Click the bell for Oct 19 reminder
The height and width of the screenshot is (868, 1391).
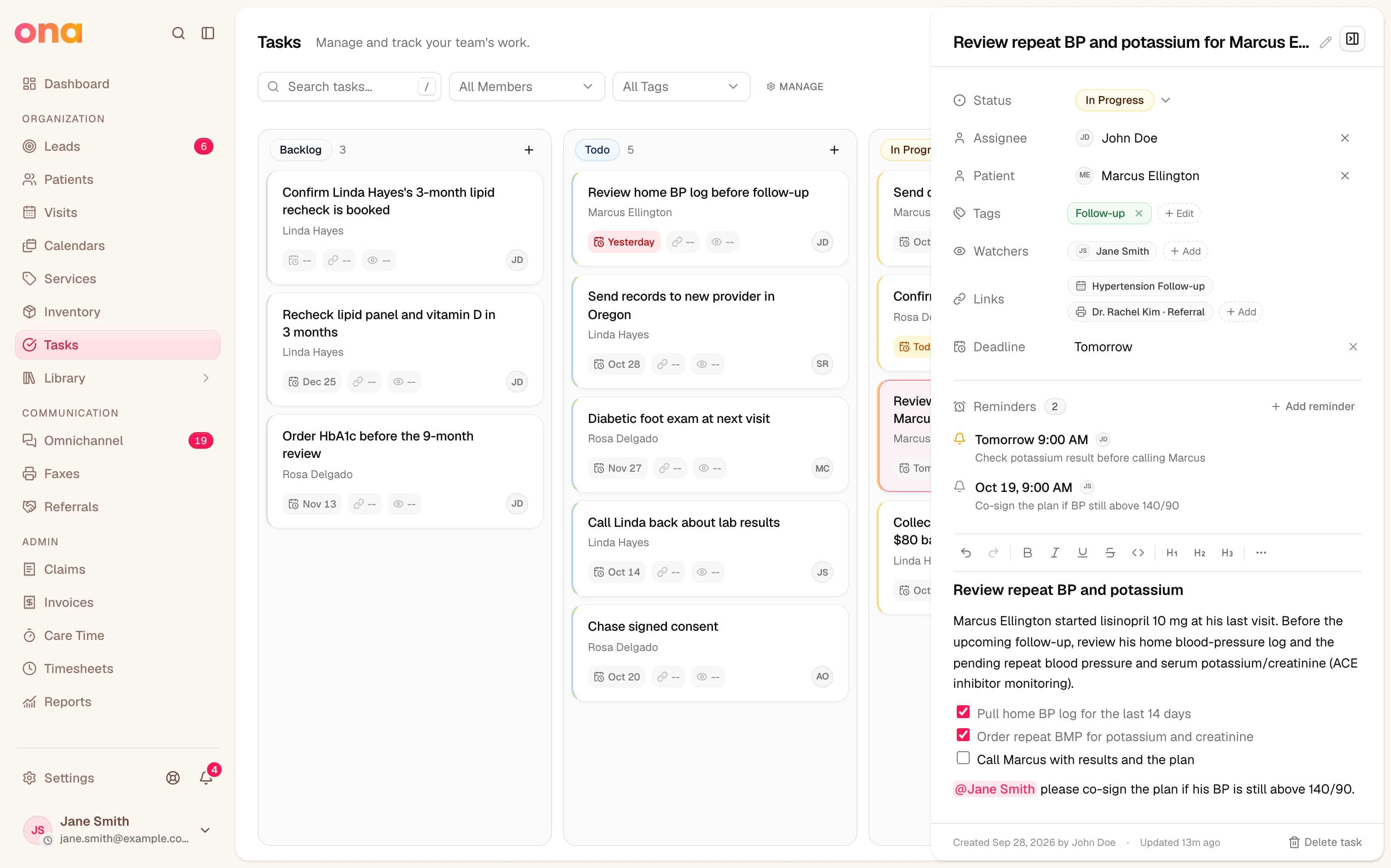[959, 486]
